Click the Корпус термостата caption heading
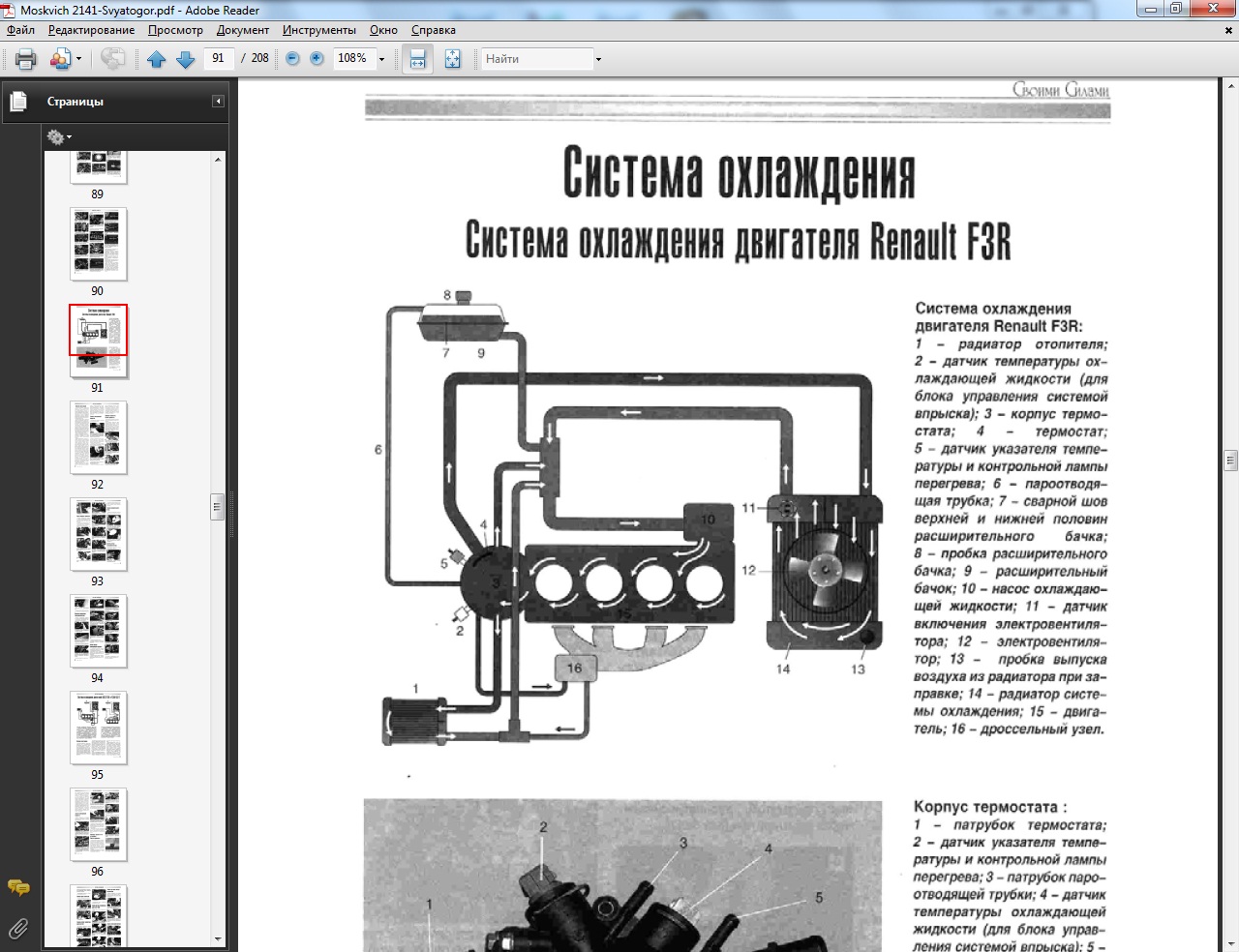1239x952 pixels. (x=990, y=807)
